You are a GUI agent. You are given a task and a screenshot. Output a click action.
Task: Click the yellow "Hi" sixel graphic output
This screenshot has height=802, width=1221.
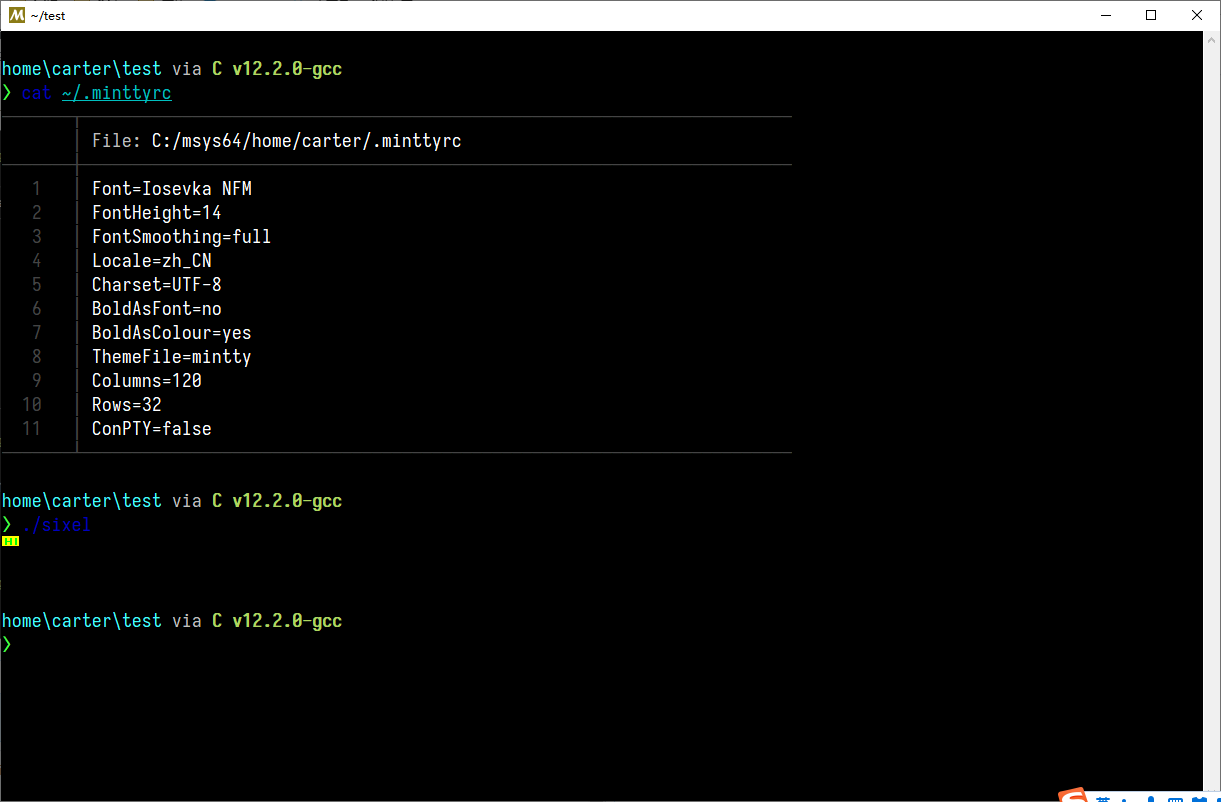pyautogui.click(x=11, y=540)
